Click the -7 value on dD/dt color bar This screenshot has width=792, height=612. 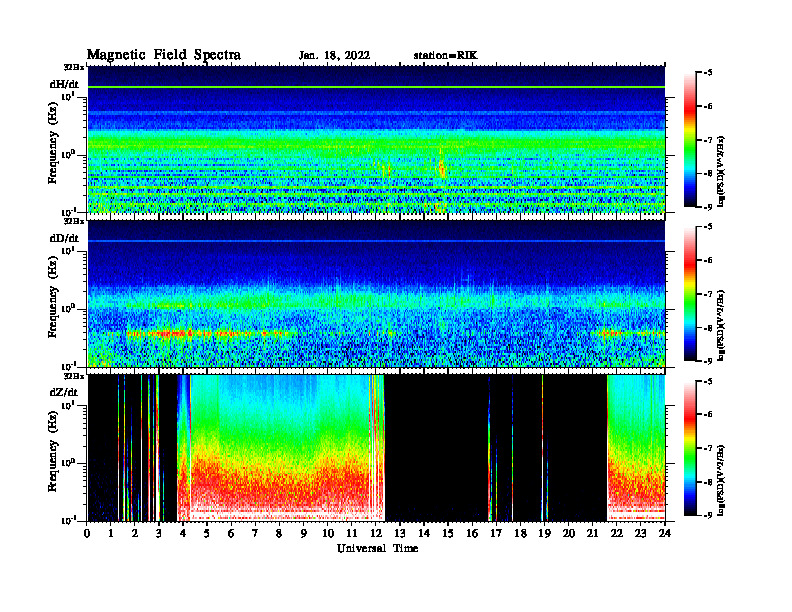[x=708, y=294]
